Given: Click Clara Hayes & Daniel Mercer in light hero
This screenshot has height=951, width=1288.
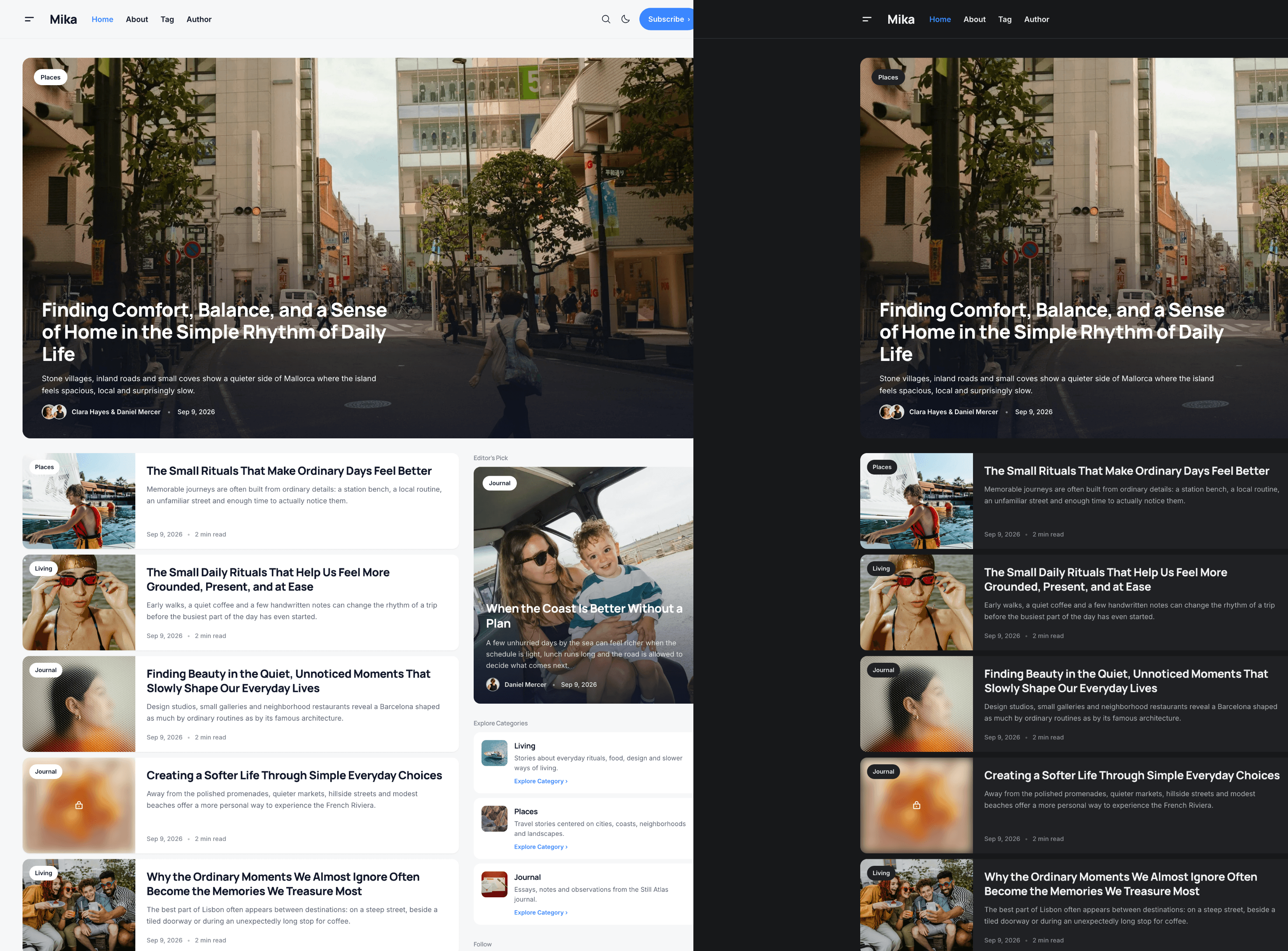Looking at the screenshot, I should point(115,412).
